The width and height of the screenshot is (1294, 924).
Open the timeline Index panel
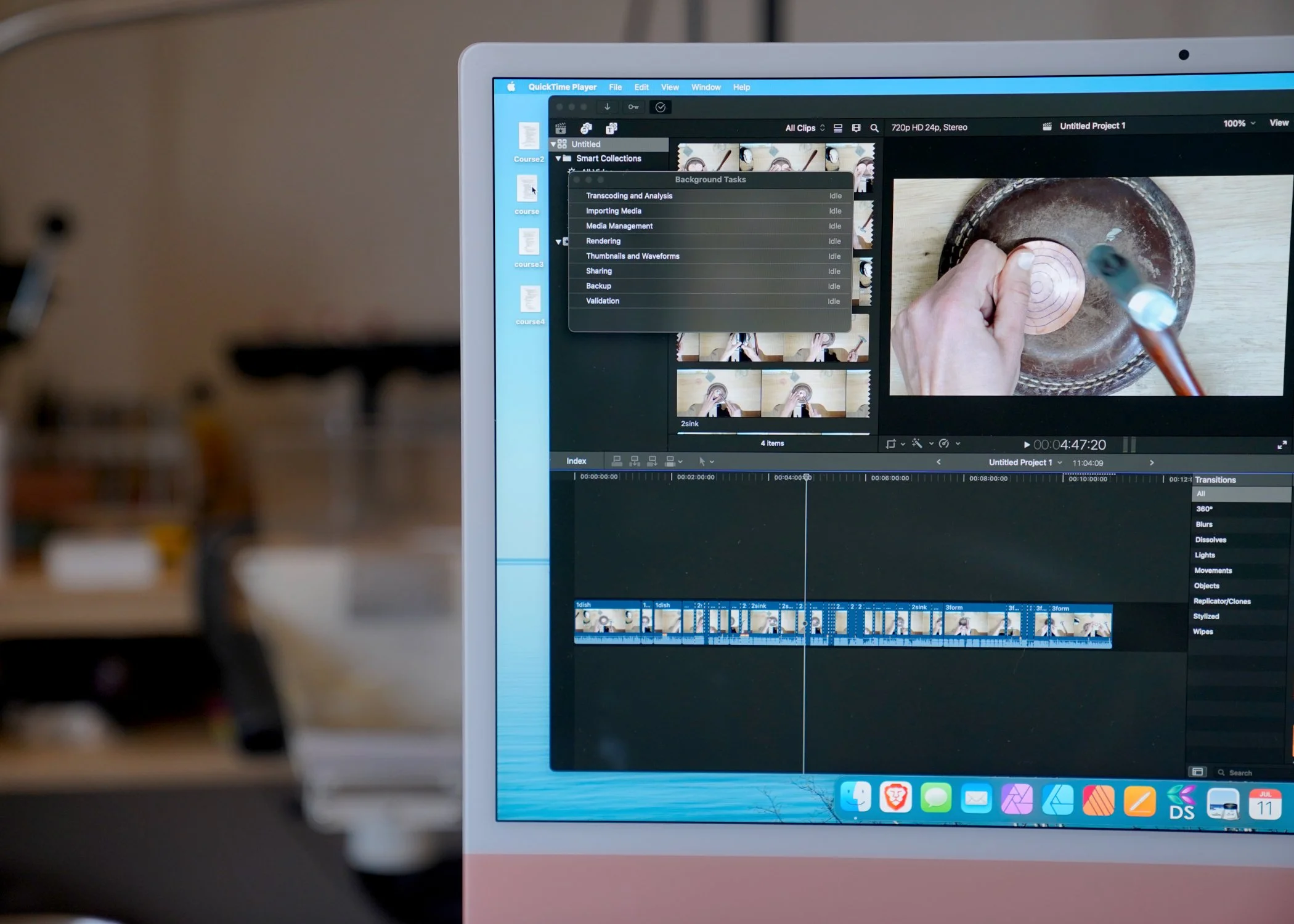tap(576, 461)
